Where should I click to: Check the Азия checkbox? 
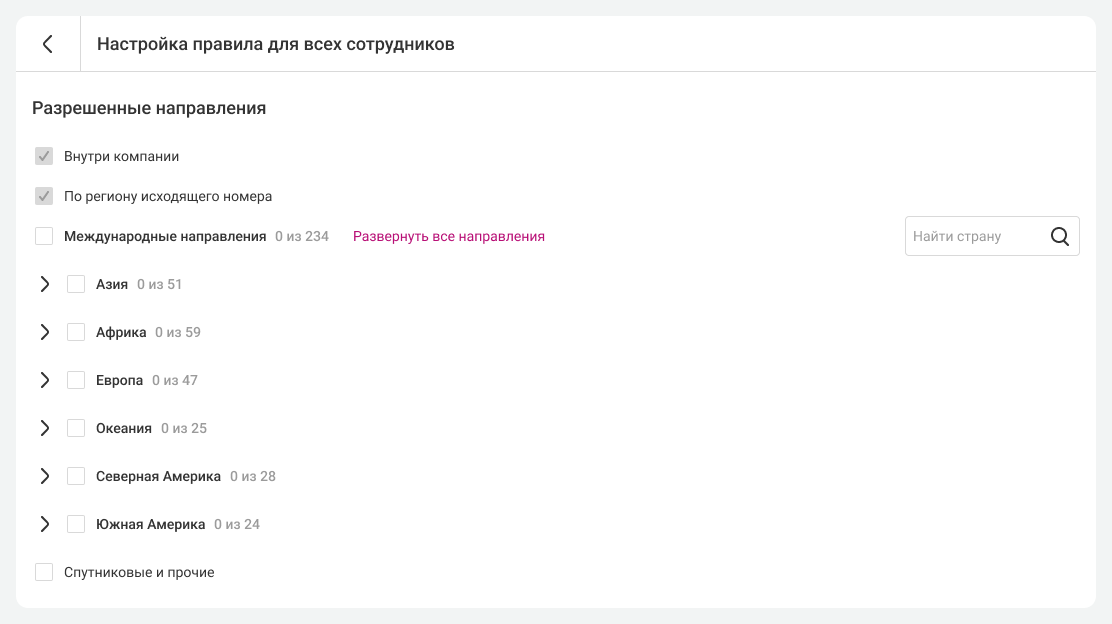click(76, 284)
